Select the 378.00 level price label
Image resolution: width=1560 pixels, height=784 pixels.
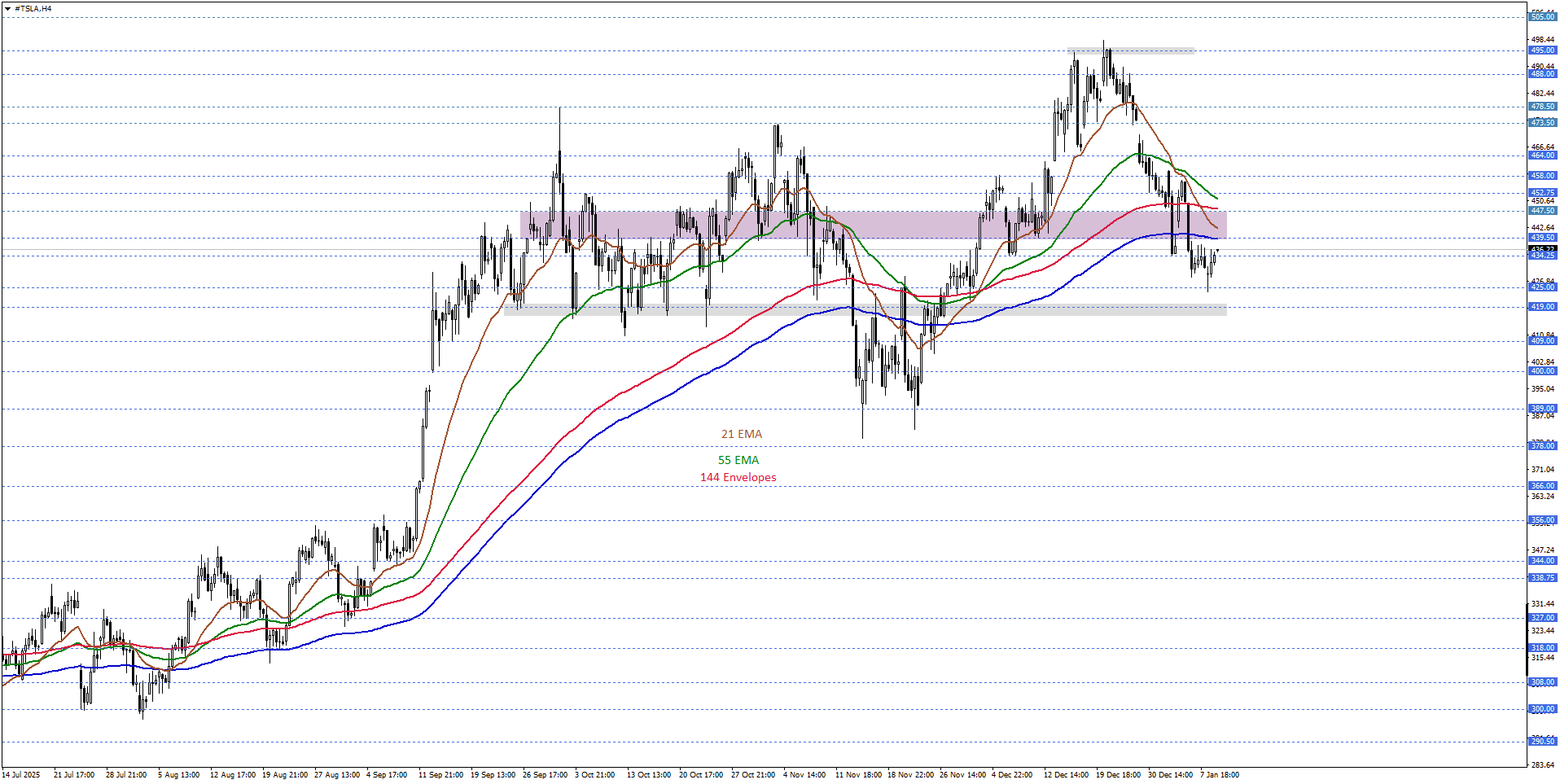(1542, 446)
